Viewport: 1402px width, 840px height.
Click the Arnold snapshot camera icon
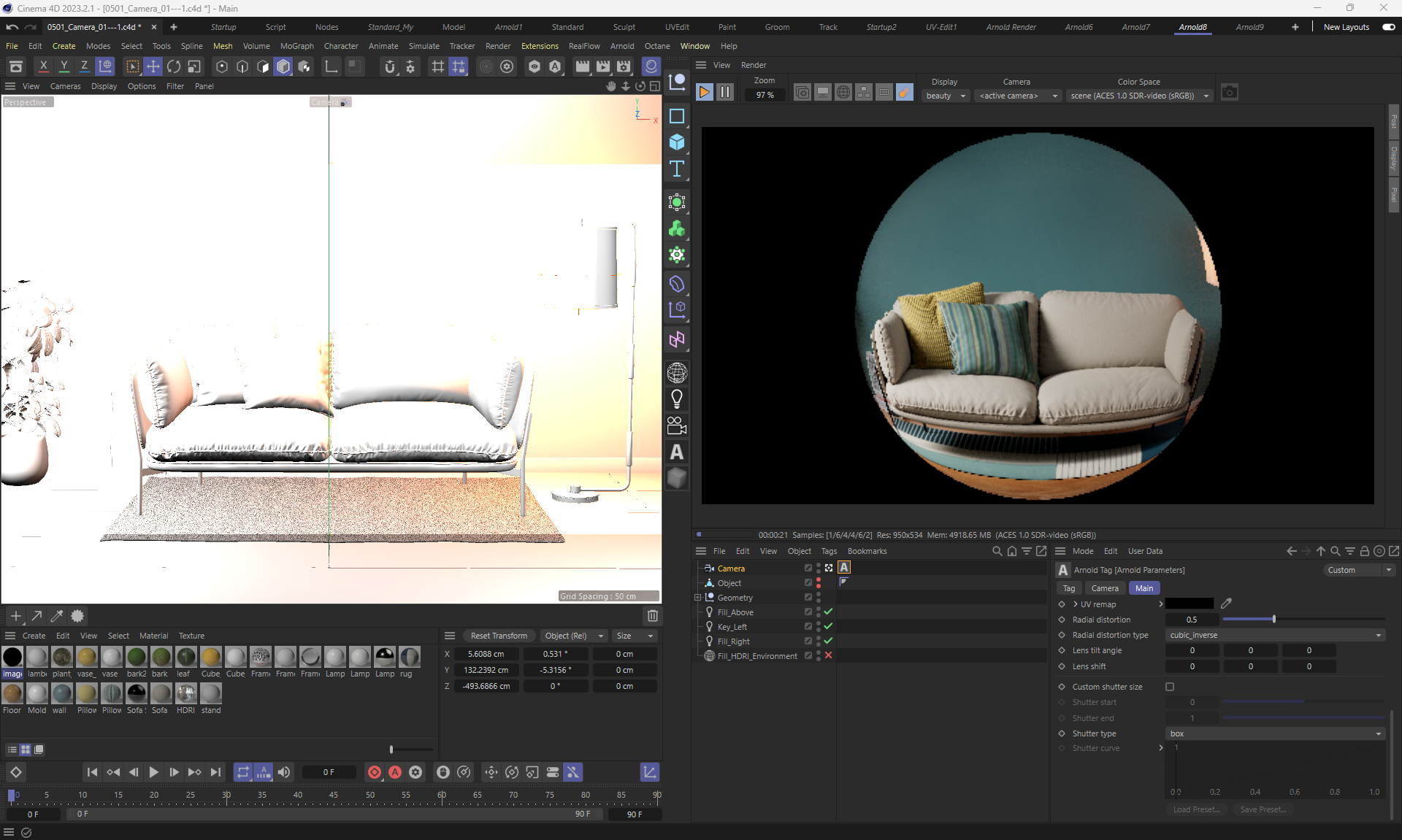pyautogui.click(x=1229, y=93)
